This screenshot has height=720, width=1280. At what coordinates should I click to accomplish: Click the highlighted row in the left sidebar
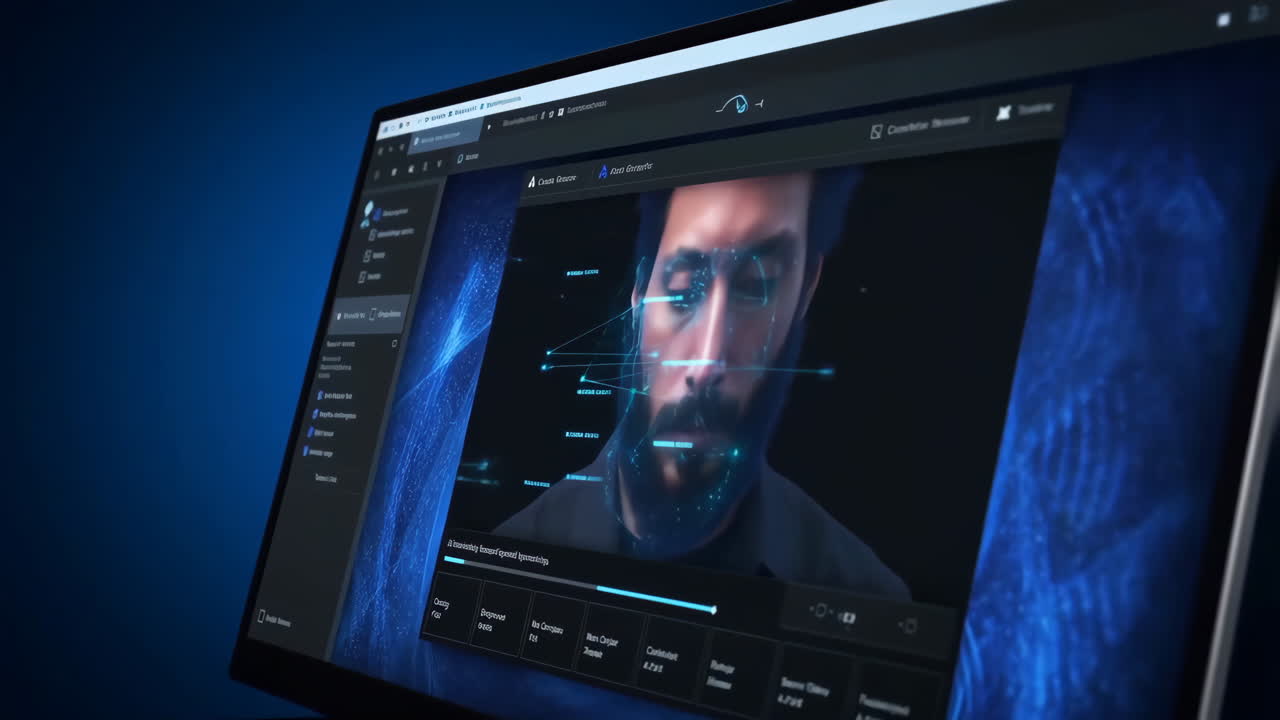pos(369,314)
